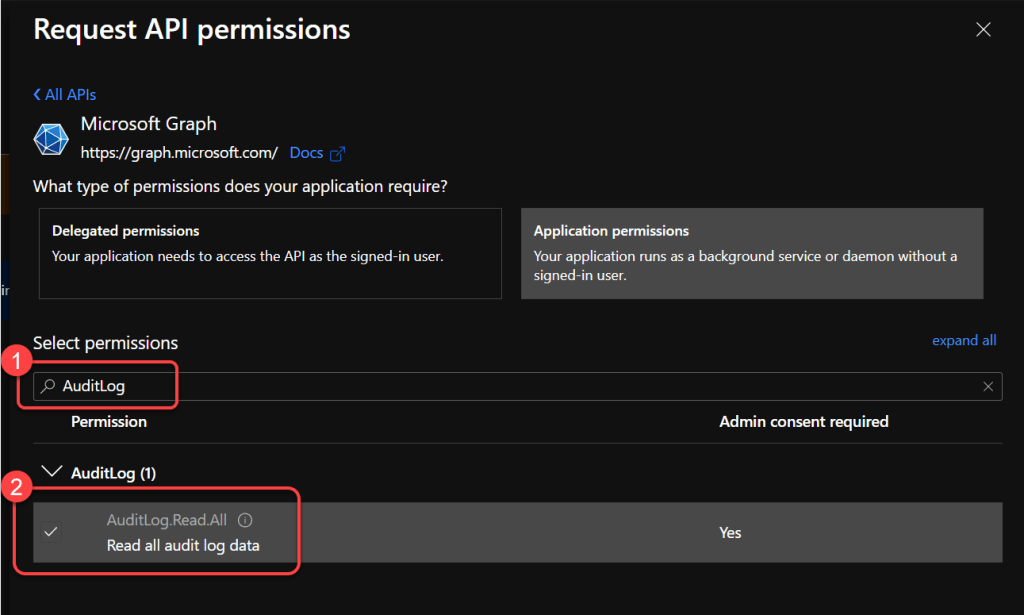Toggle the AuditLog.Read.All permission checkbox
Image resolution: width=1024 pixels, height=615 pixels.
pyautogui.click(x=51, y=532)
